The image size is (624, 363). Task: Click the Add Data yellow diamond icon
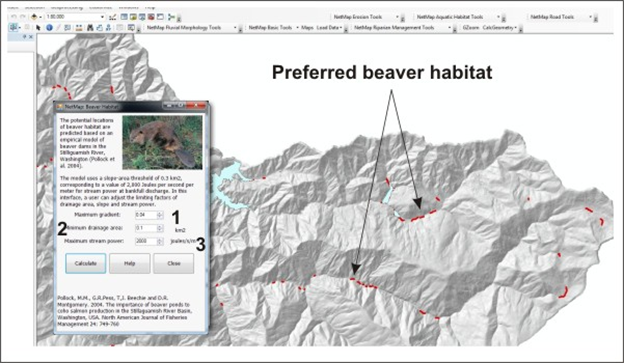(x=34, y=17)
